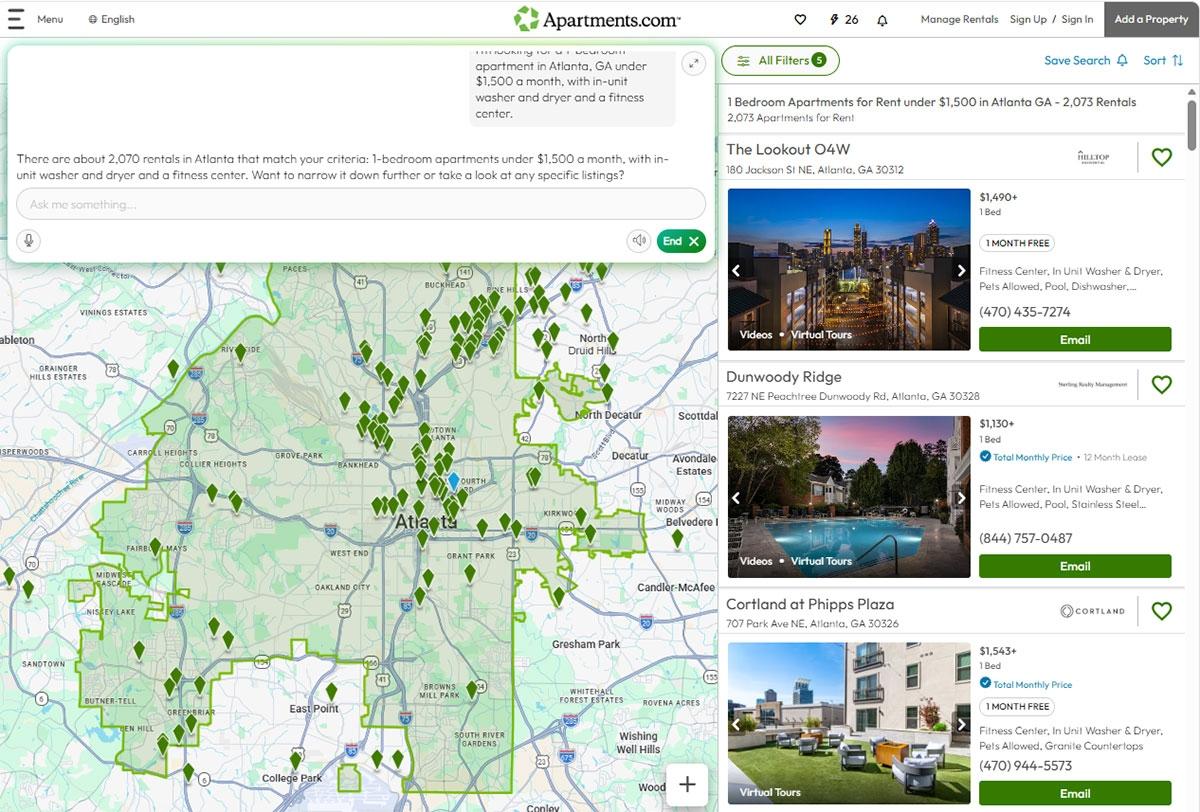This screenshot has height=812, width=1200.
Task: Click Add a Property button
Action: point(1151,19)
